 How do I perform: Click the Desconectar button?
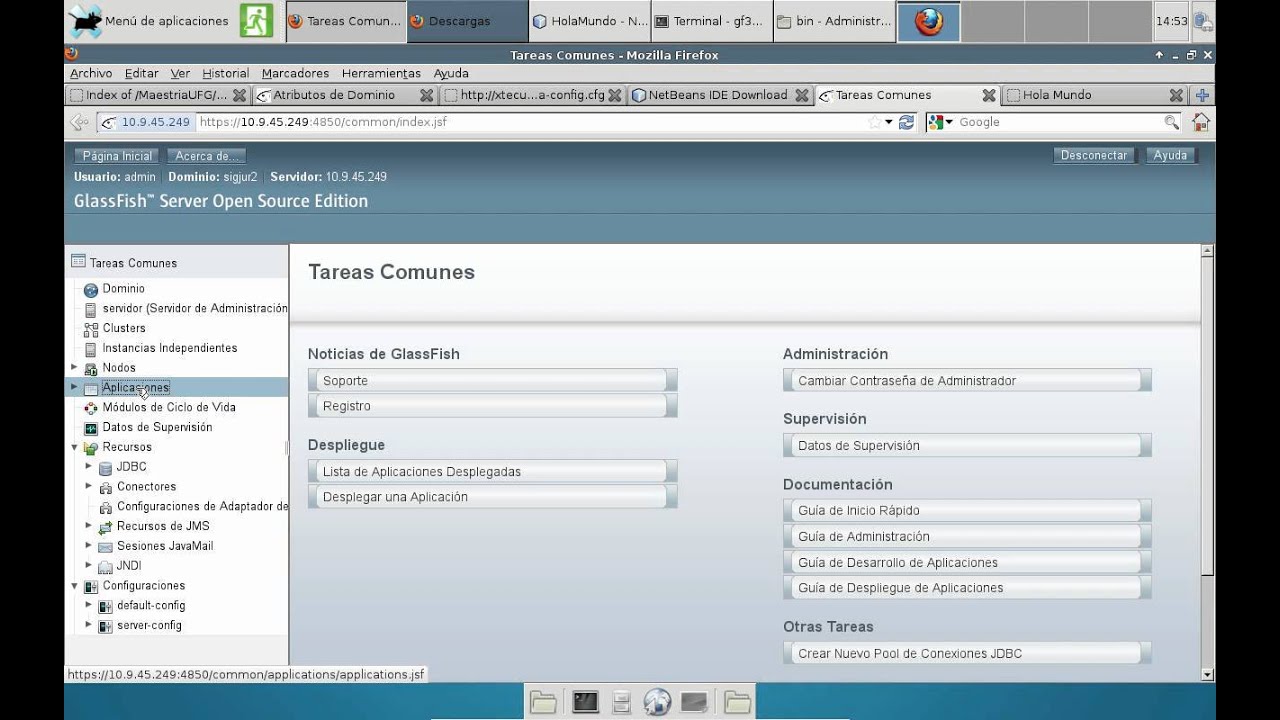click(1094, 155)
